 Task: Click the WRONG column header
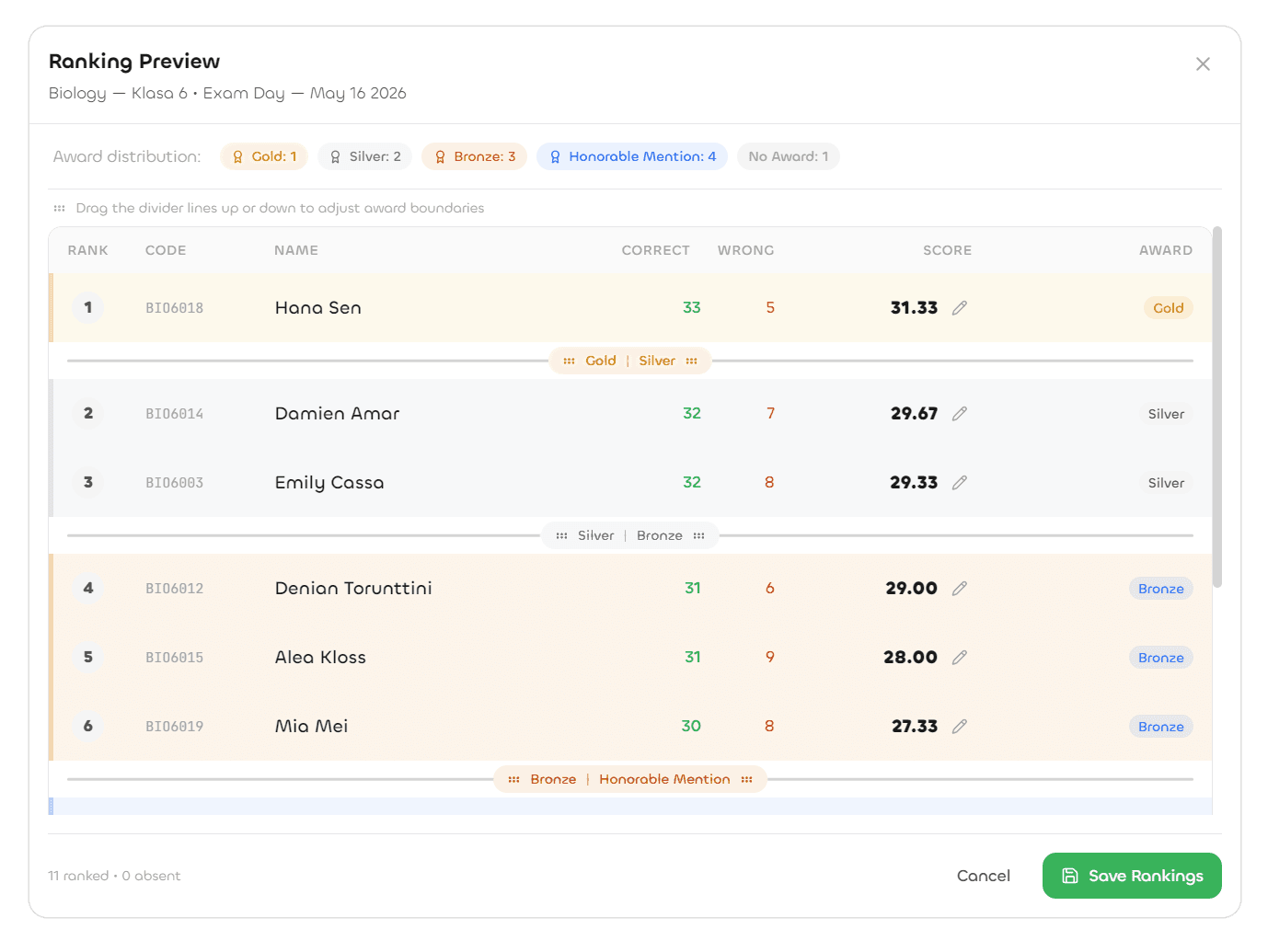coord(746,250)
